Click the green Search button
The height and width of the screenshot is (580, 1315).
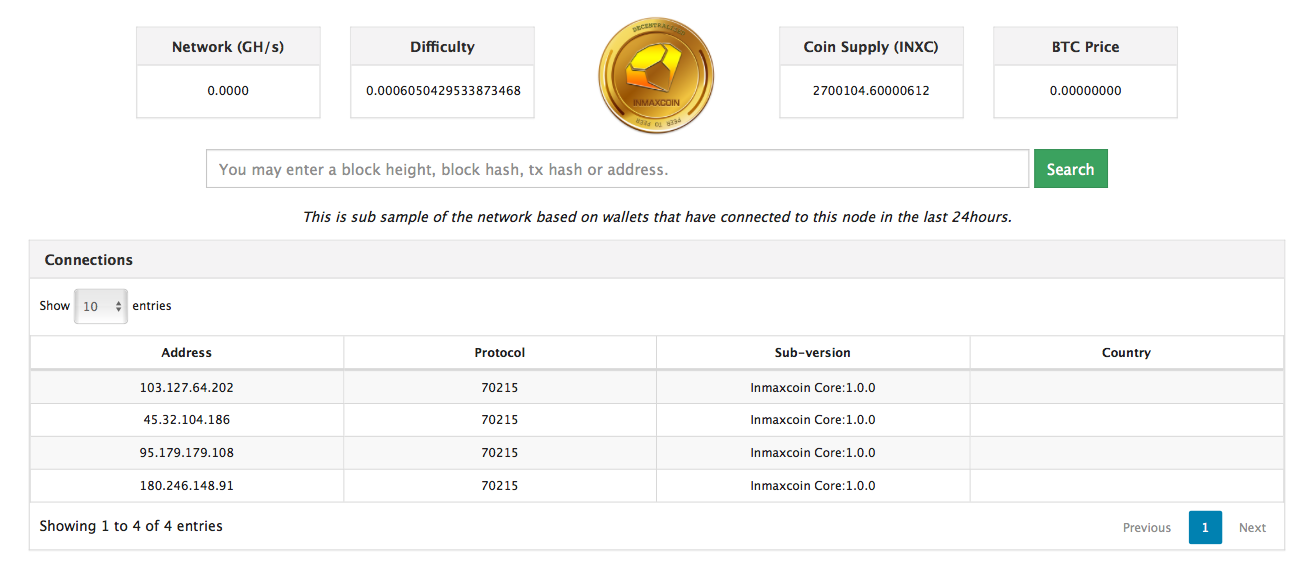(x=1070, y=169)
